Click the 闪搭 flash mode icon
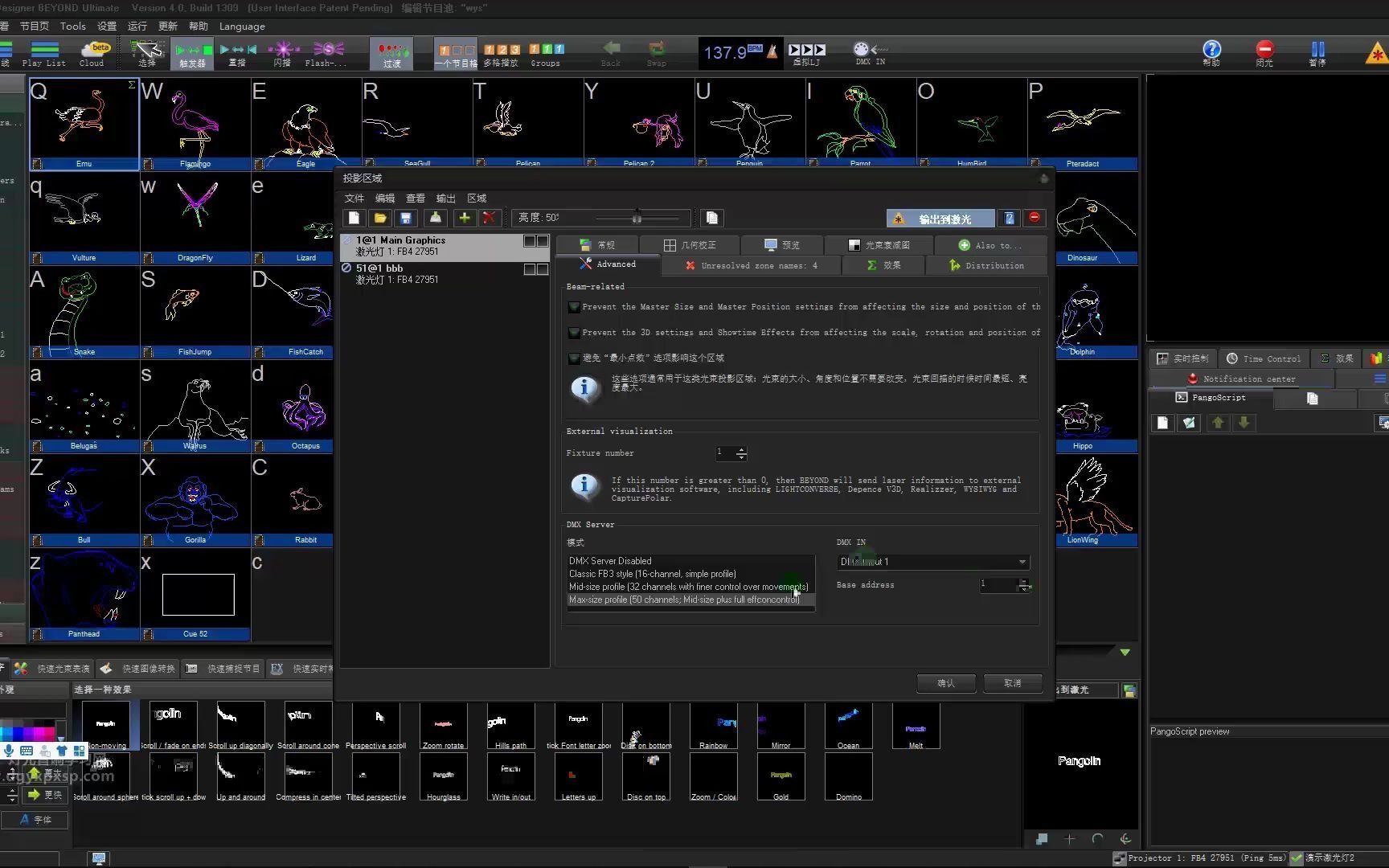This screenshot has height=868, width=1389. pos(283,54)
